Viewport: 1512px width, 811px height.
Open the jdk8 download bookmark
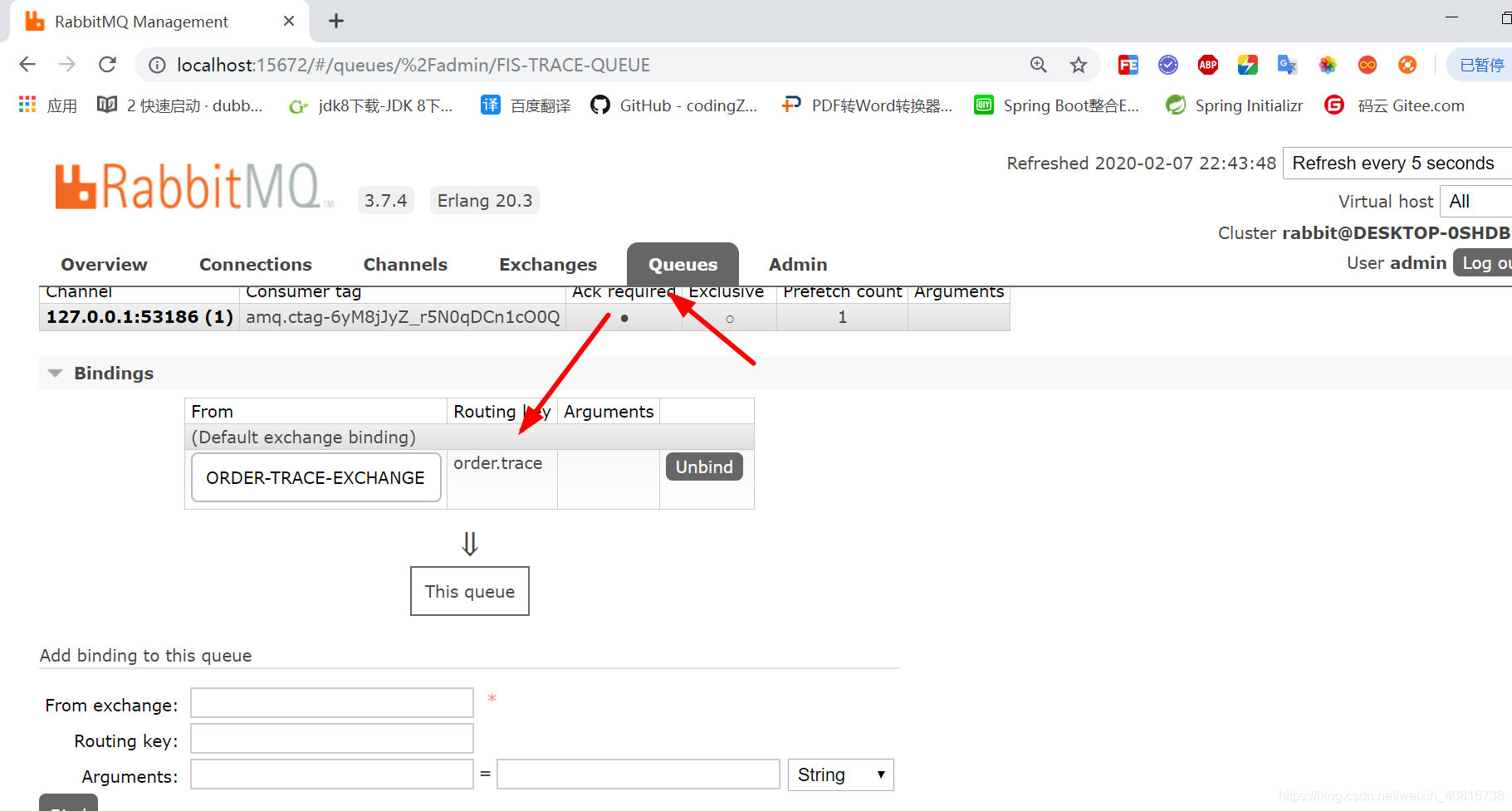371,105
